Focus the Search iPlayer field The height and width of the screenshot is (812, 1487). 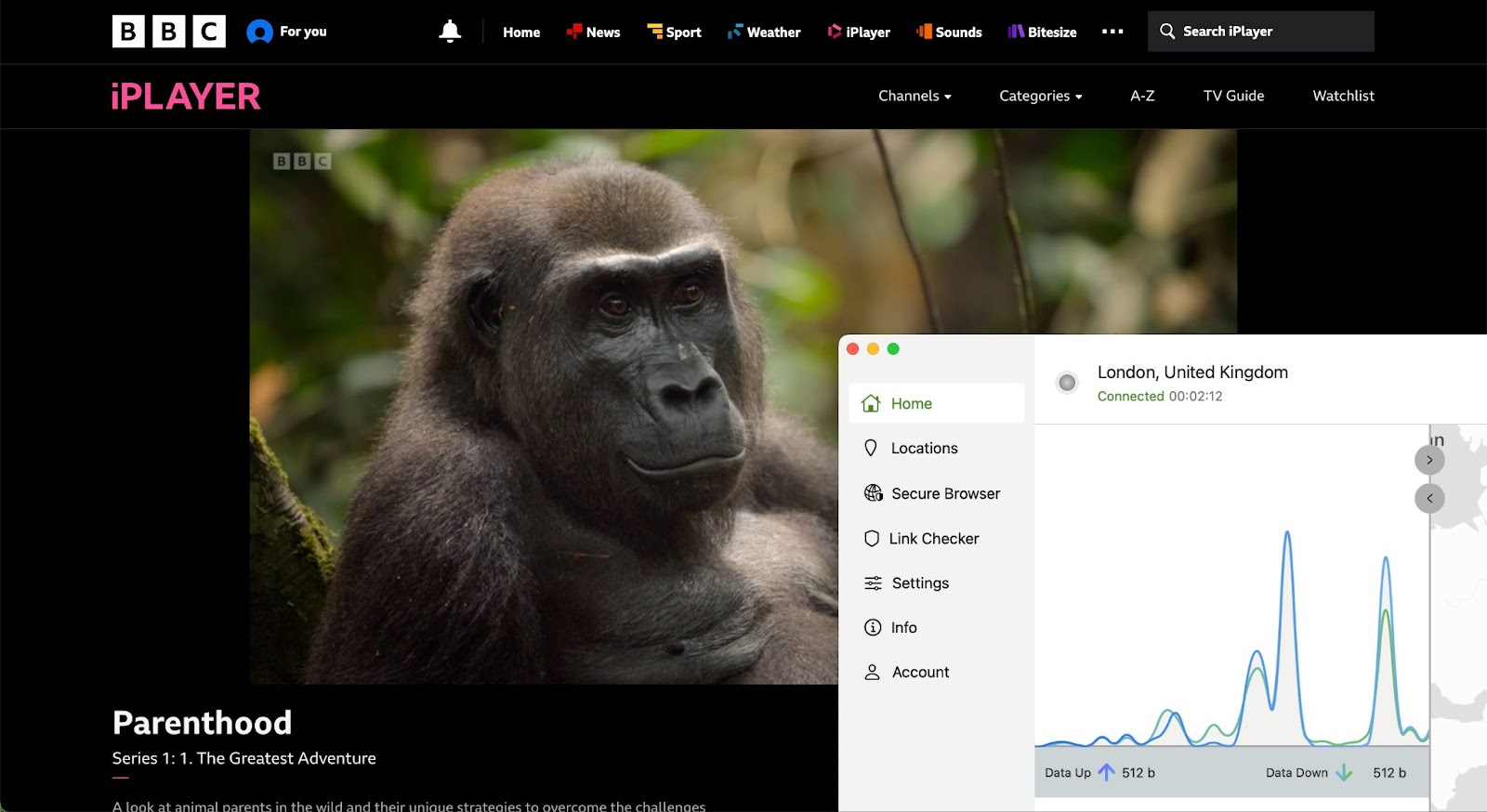click(1260, 32)
